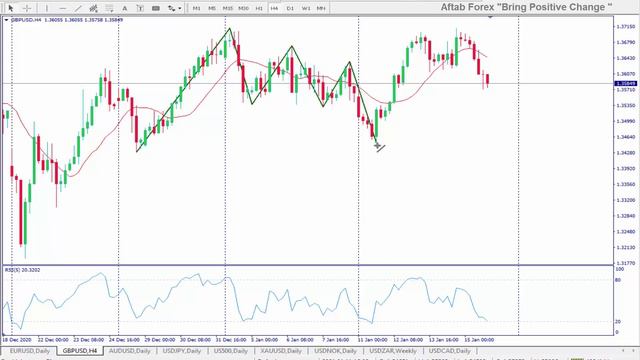The image size is (640, 360).
Task: Click the current price label 1.35849
Action: [x=625, y=84]
